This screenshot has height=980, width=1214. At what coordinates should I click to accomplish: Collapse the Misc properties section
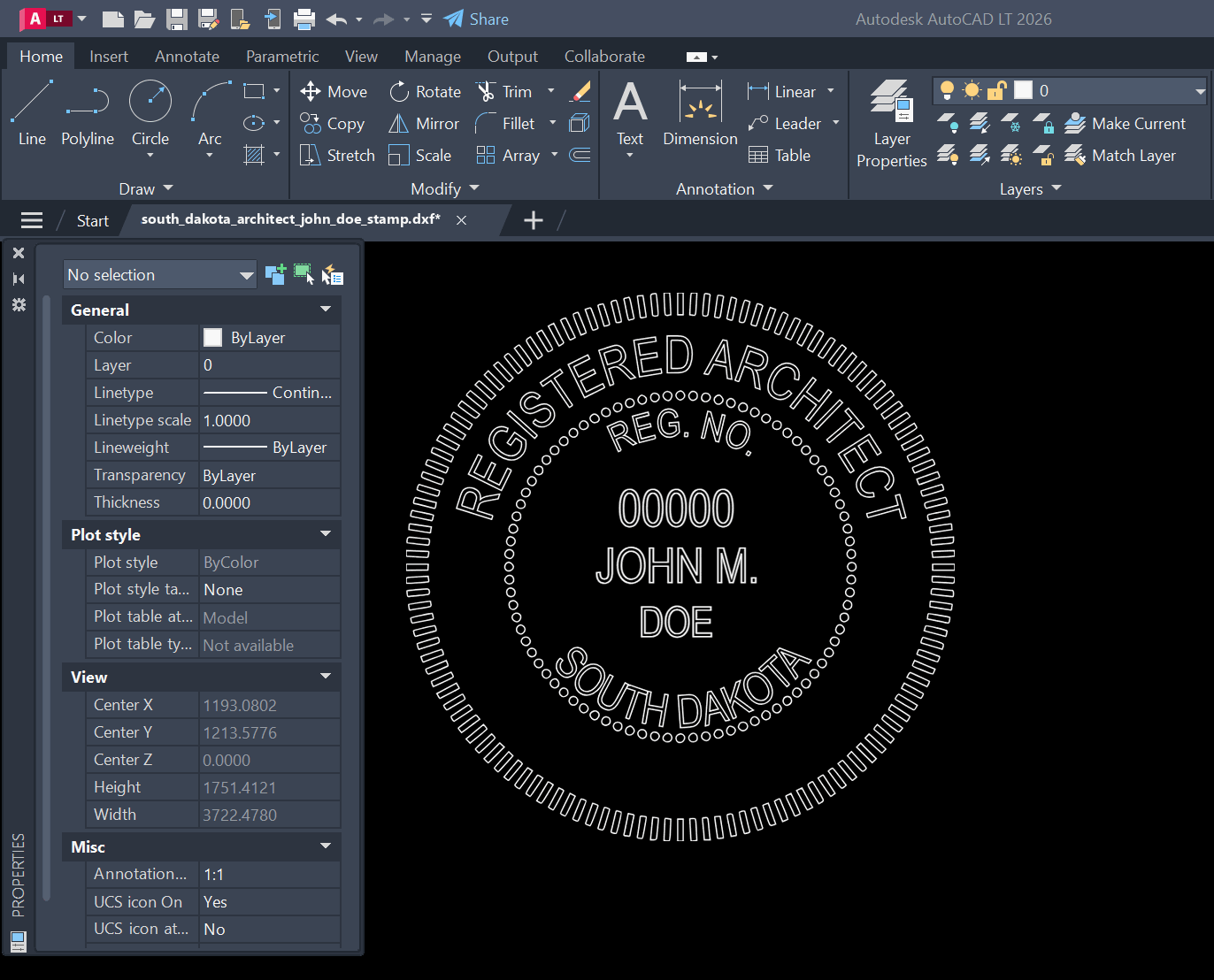tap(326, 846)
